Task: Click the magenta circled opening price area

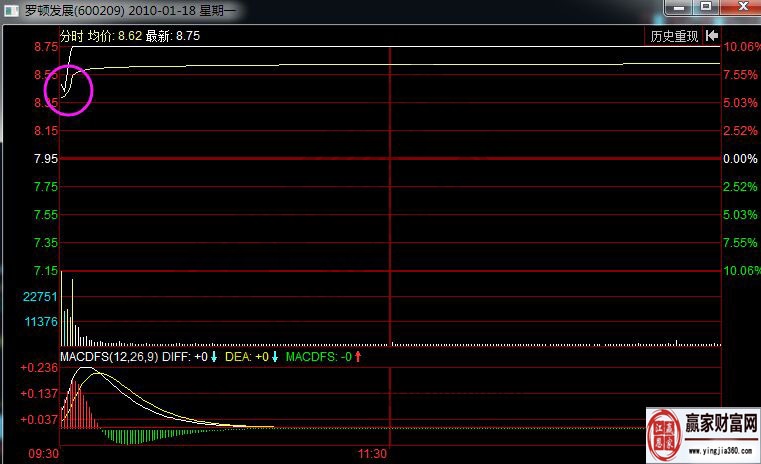Action: (x=69, y=91)
